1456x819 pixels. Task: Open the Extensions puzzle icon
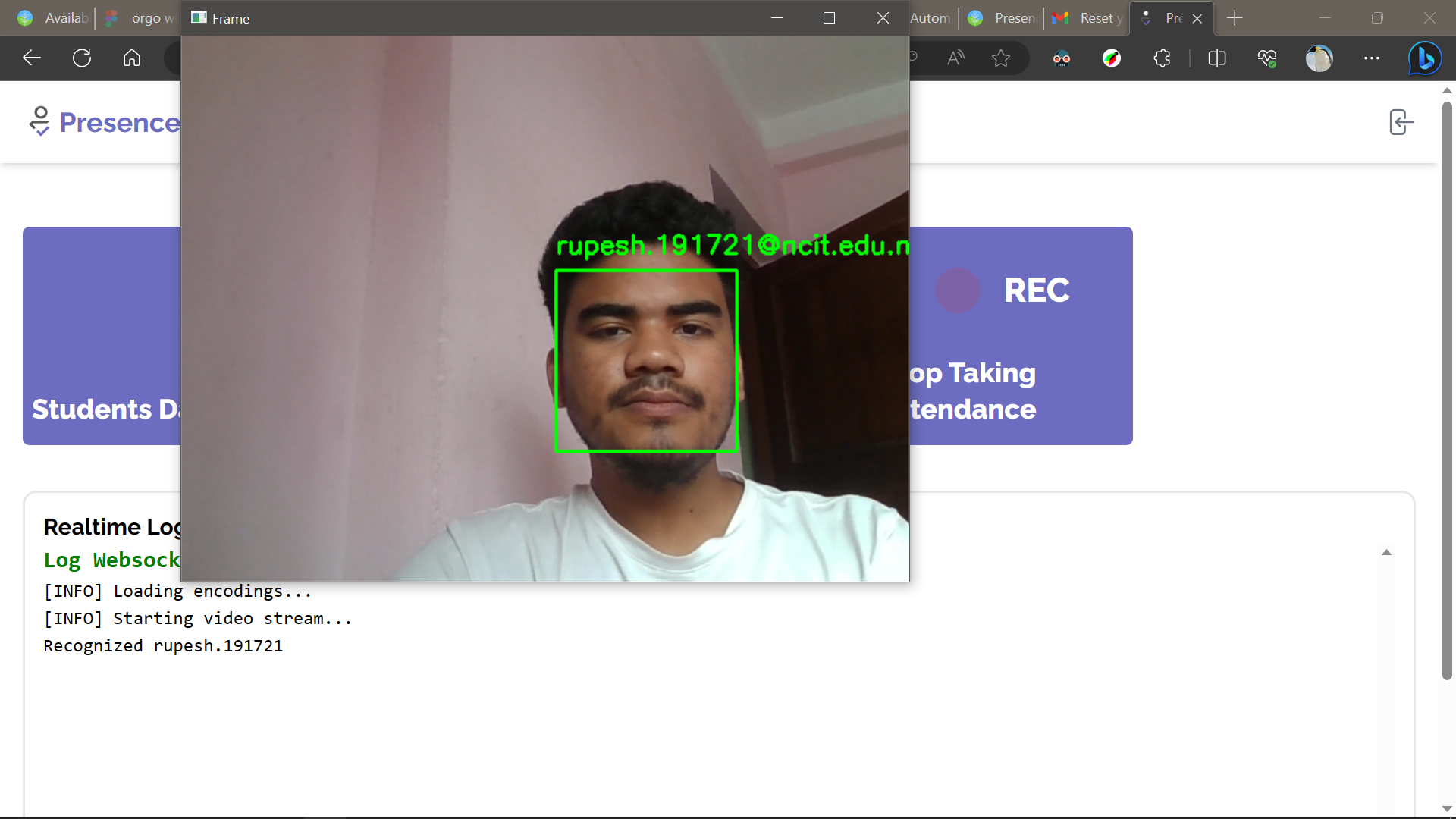[1162, 58]
